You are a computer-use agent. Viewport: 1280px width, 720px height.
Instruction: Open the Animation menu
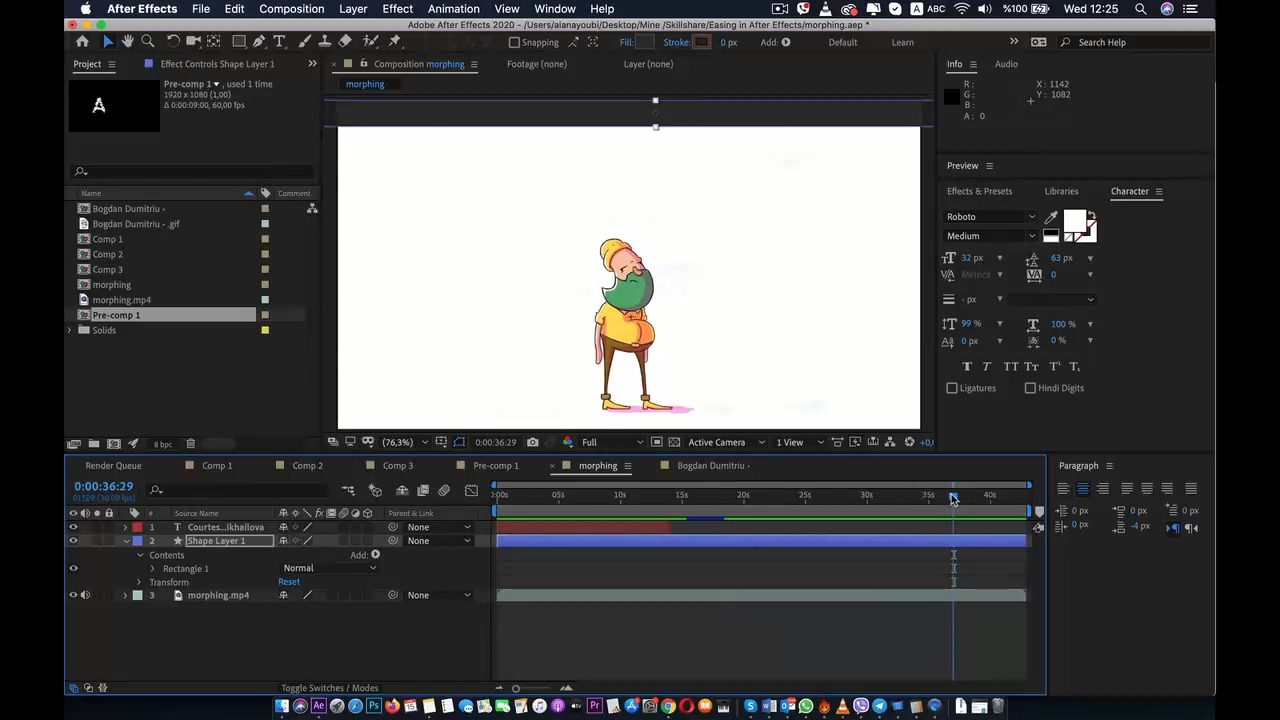(454, 9)
